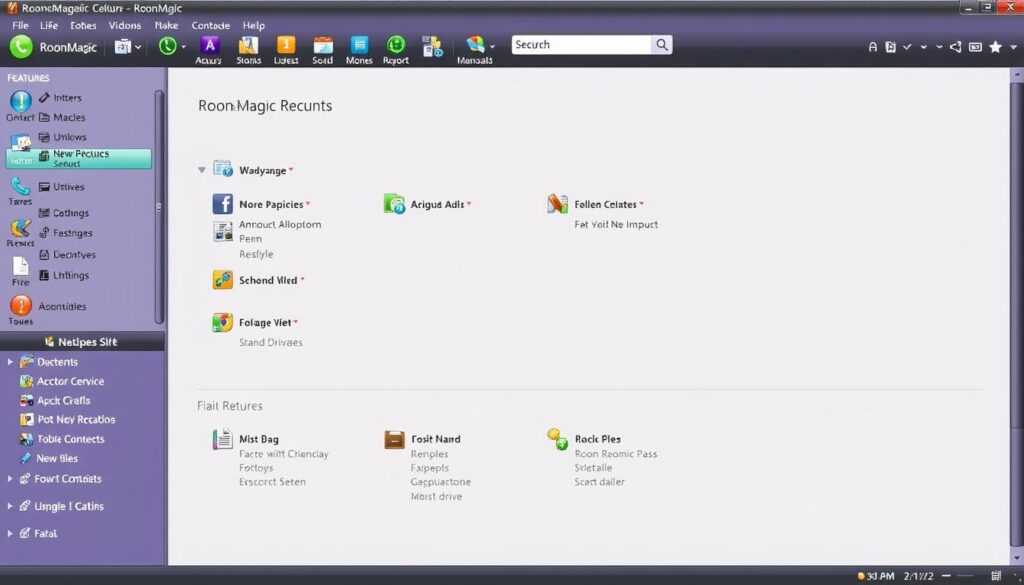Open the Report green toolbar icon
This screenshot has width=1024, height=585.
click(396, 45)
